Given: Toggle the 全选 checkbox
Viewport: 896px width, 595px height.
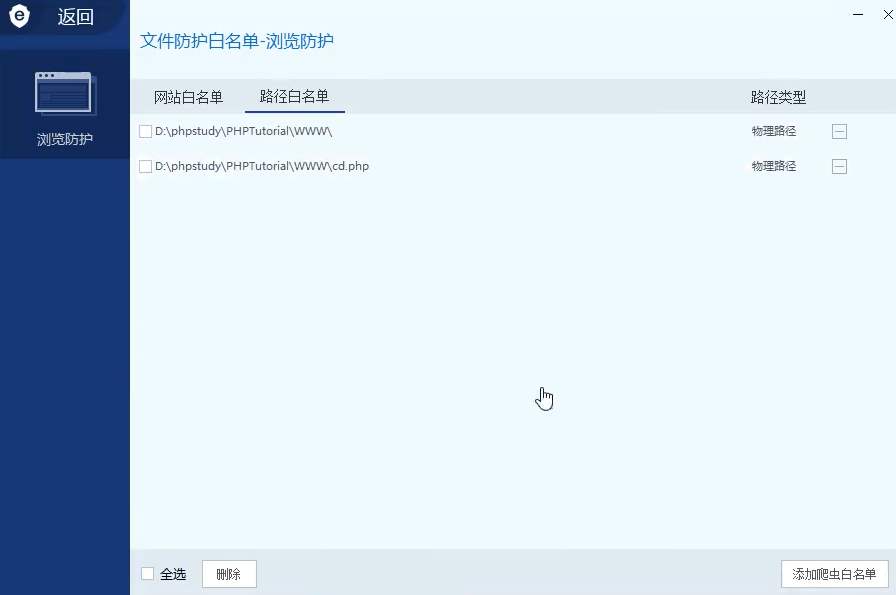Looking at the screenshot, I should [x=147, y=573].
